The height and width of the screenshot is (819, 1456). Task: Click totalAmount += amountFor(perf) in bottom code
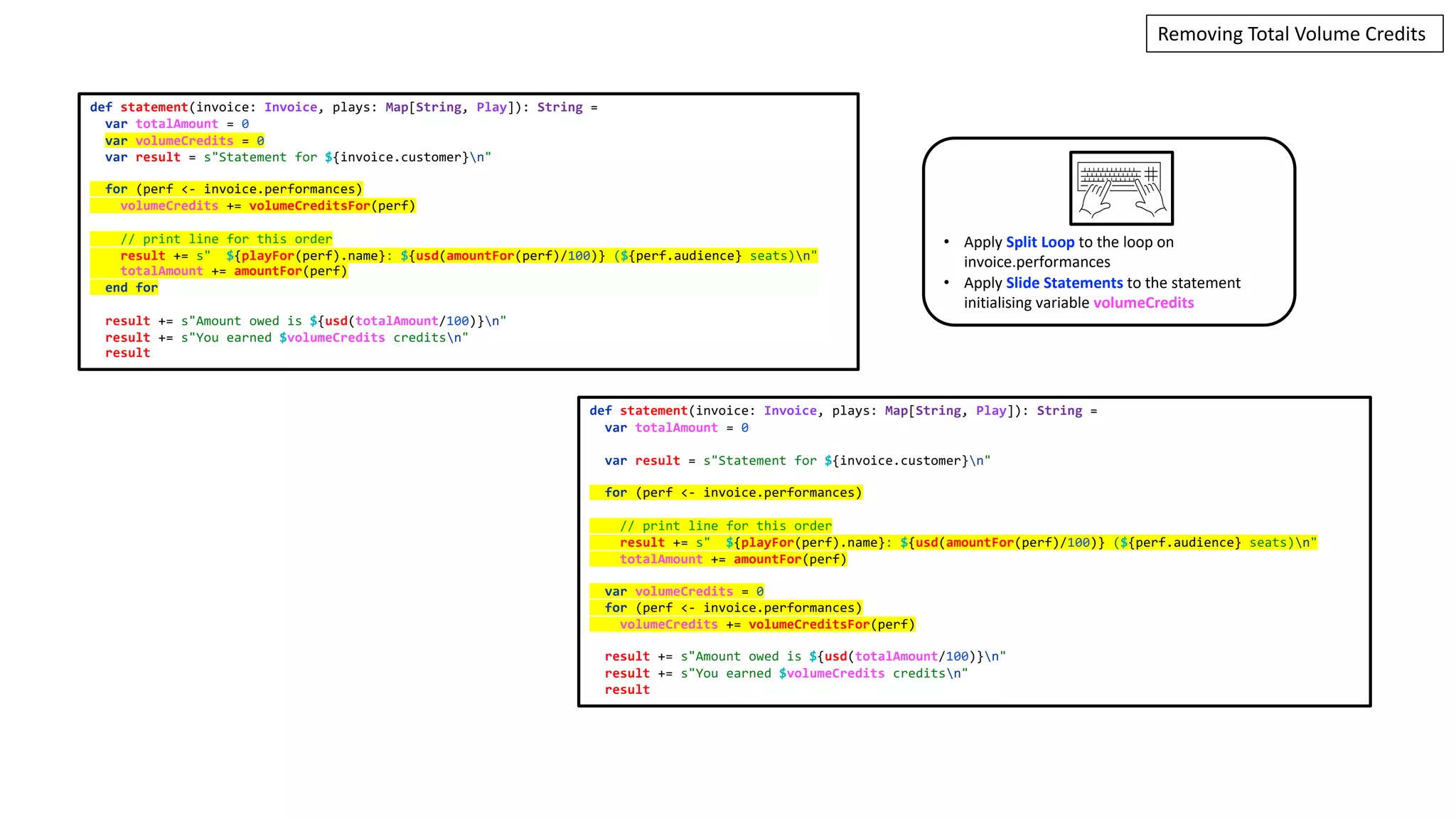(x=732, y=560)
